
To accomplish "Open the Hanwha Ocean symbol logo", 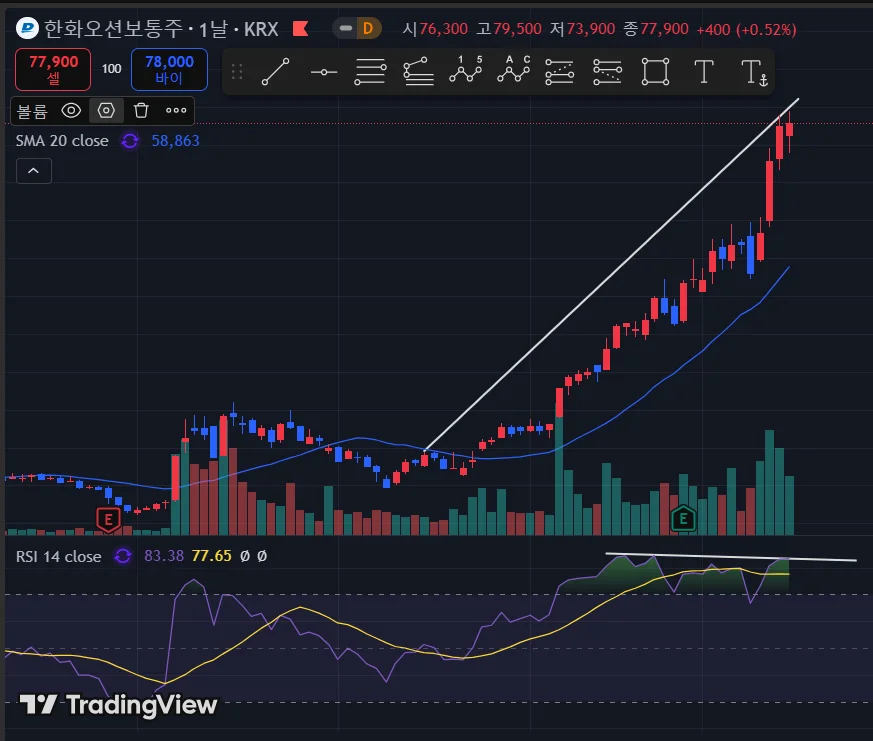I will click(x=27, y=28).
